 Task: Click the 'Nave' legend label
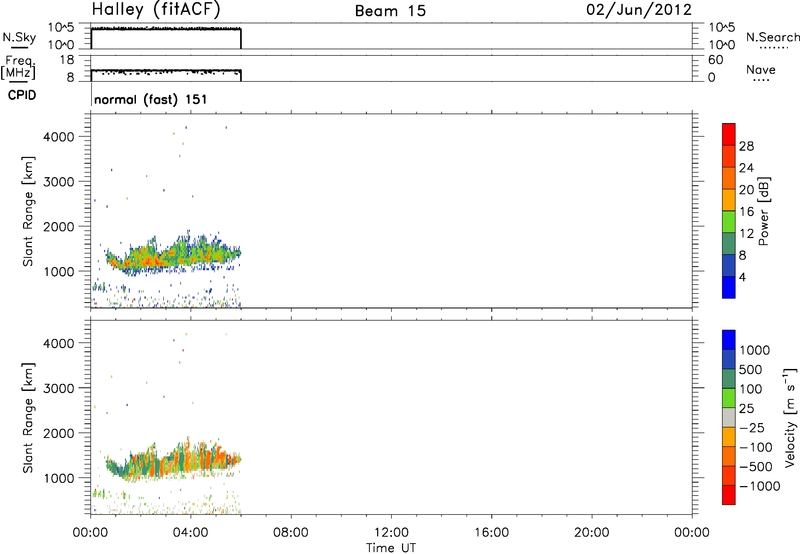[x=761, y=69]
